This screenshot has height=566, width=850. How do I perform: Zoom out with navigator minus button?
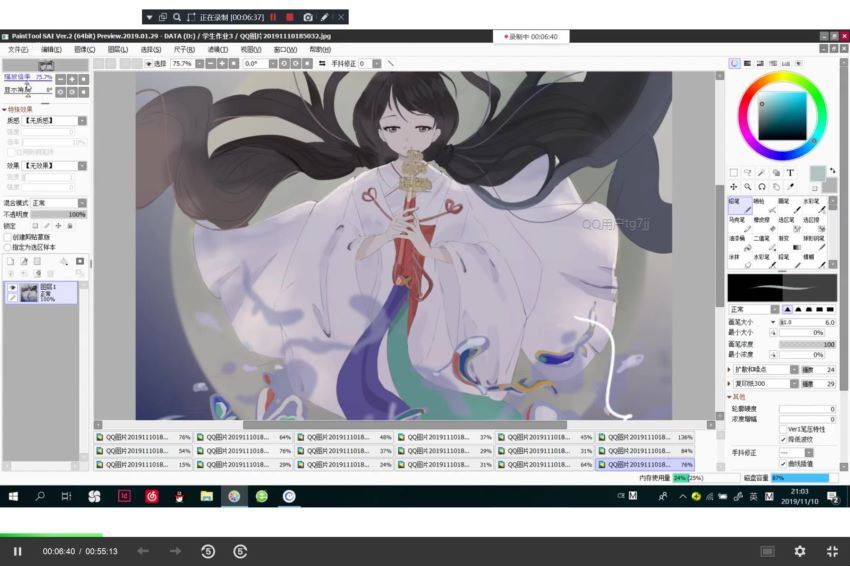61,79
